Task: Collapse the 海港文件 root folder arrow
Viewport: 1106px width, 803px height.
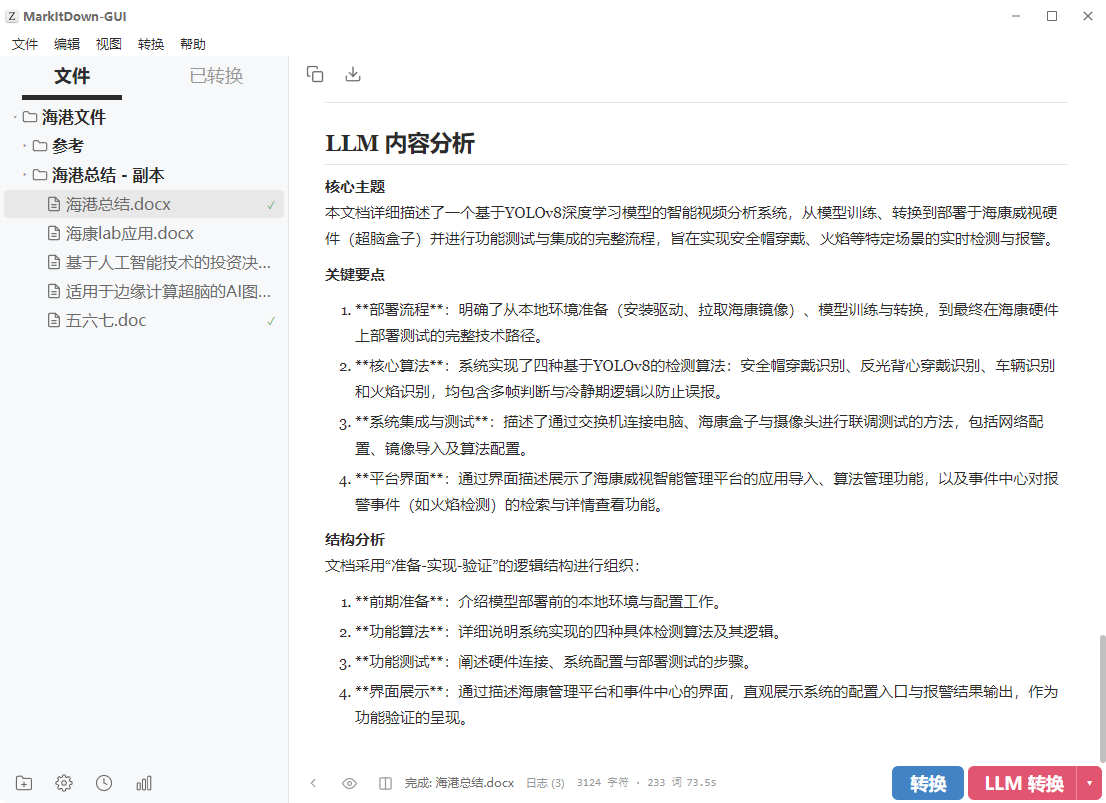Action: click(x=15, y=117)
